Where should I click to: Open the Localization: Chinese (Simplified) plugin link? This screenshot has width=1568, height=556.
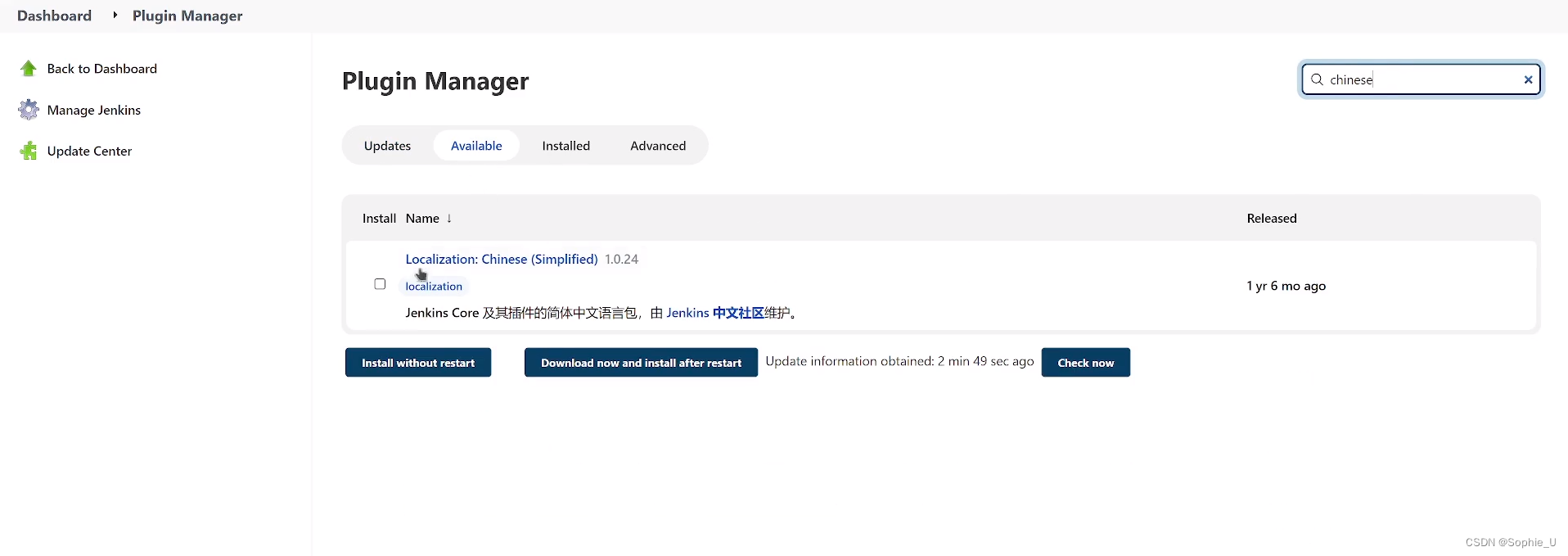[502, 259]
